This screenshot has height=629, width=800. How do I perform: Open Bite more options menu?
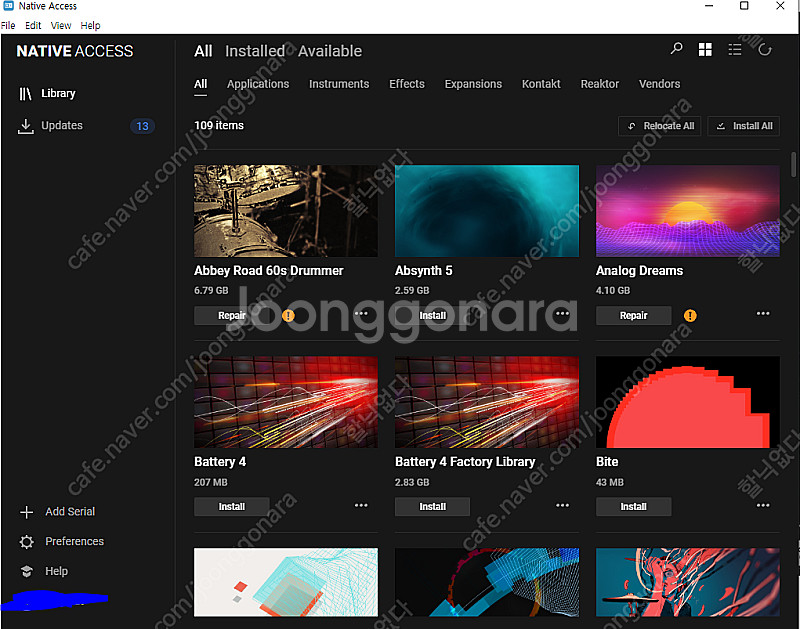pyautogui.click(x=763, y=506)
